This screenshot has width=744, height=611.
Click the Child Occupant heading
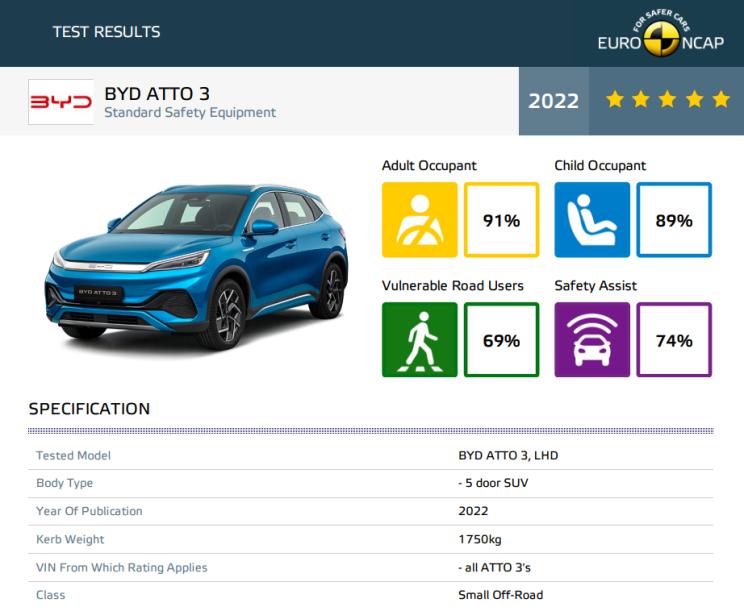(x=600, y=166)
